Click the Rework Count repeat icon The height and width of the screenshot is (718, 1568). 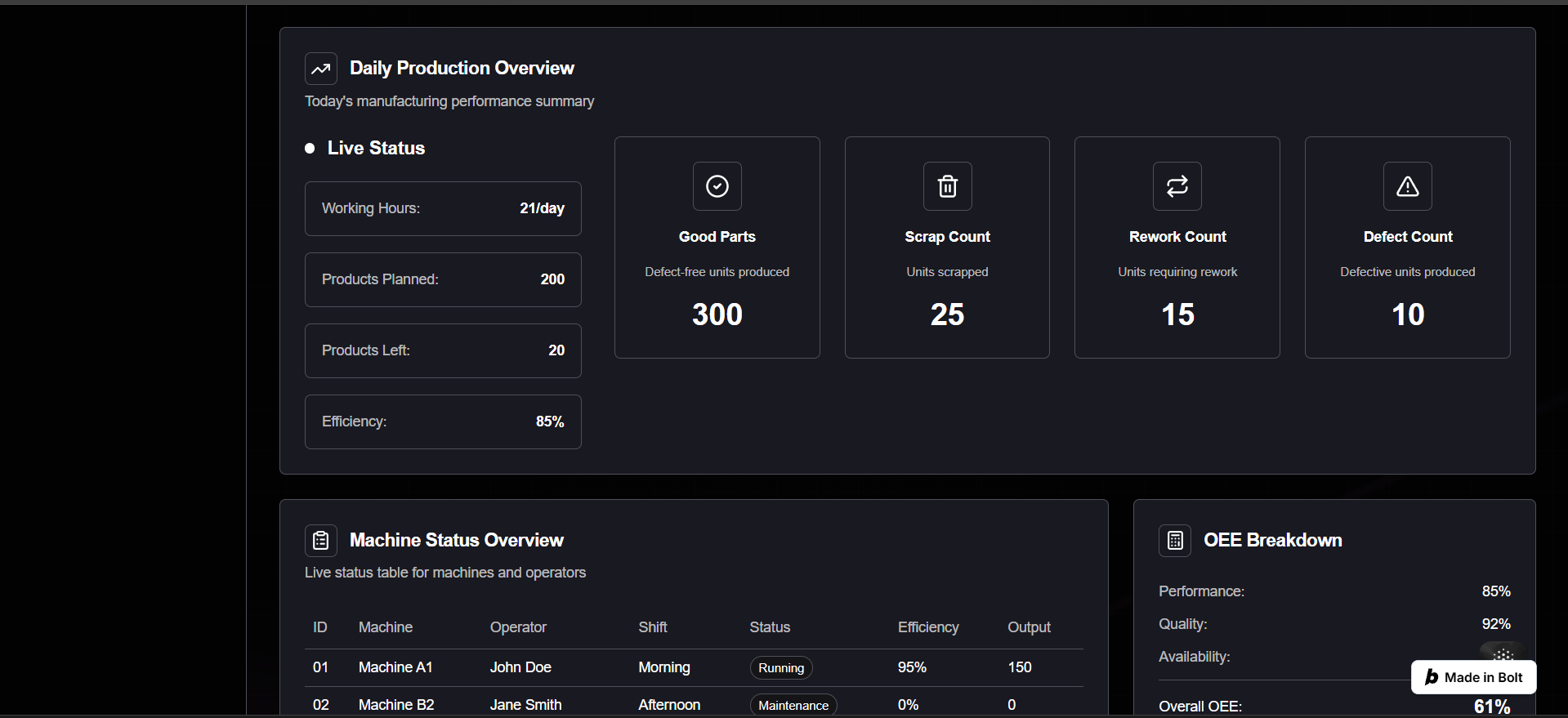click(1177, 186)
